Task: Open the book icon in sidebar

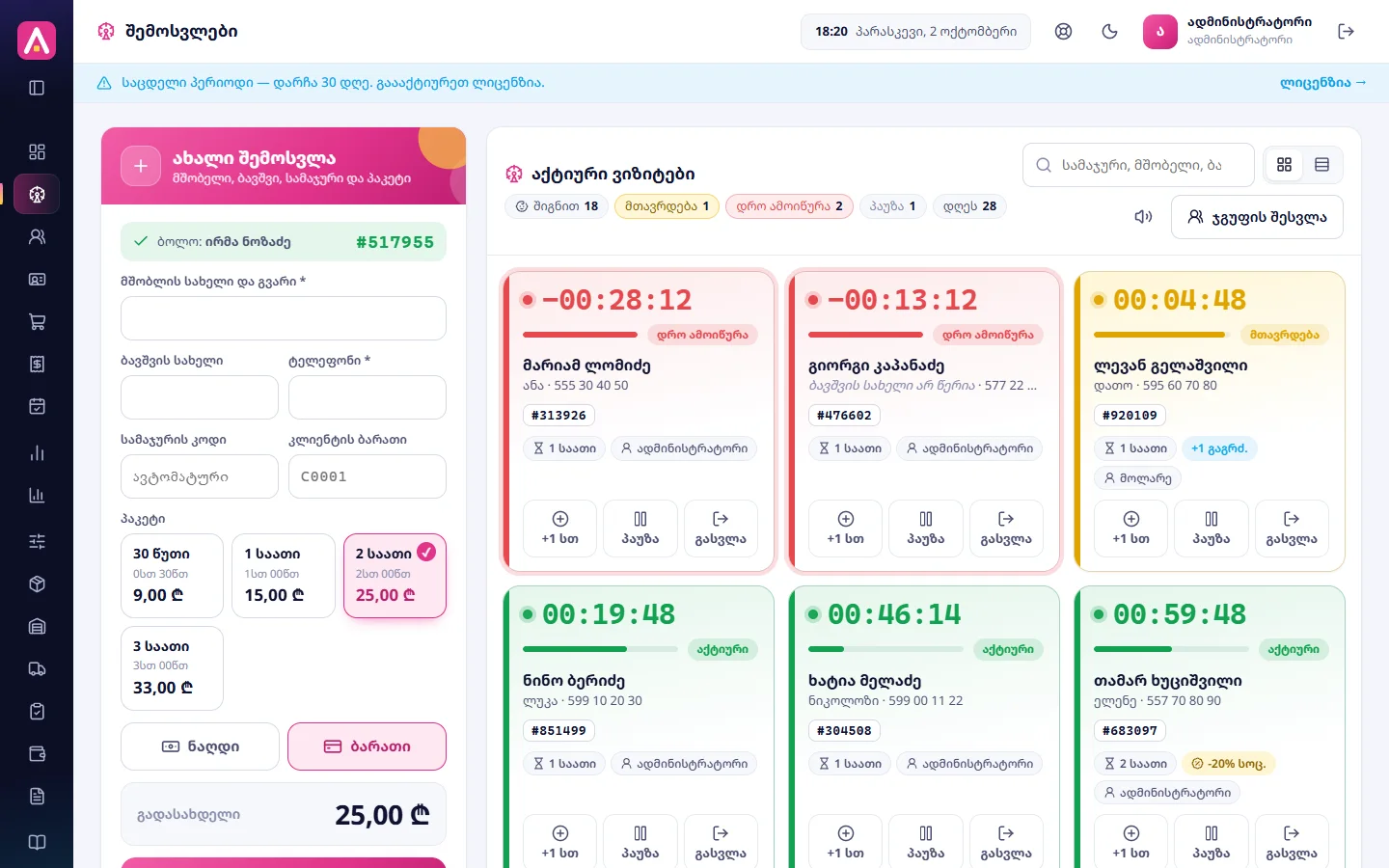Action: [x=37, y=842]
